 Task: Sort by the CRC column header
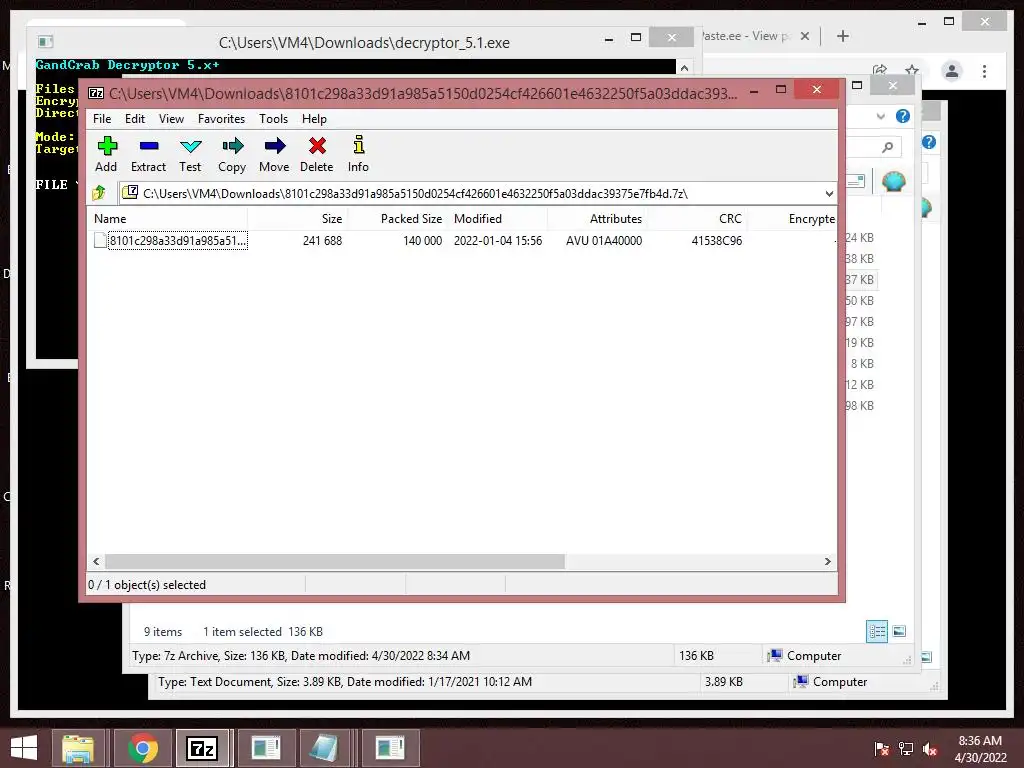(x=697, y=219)
